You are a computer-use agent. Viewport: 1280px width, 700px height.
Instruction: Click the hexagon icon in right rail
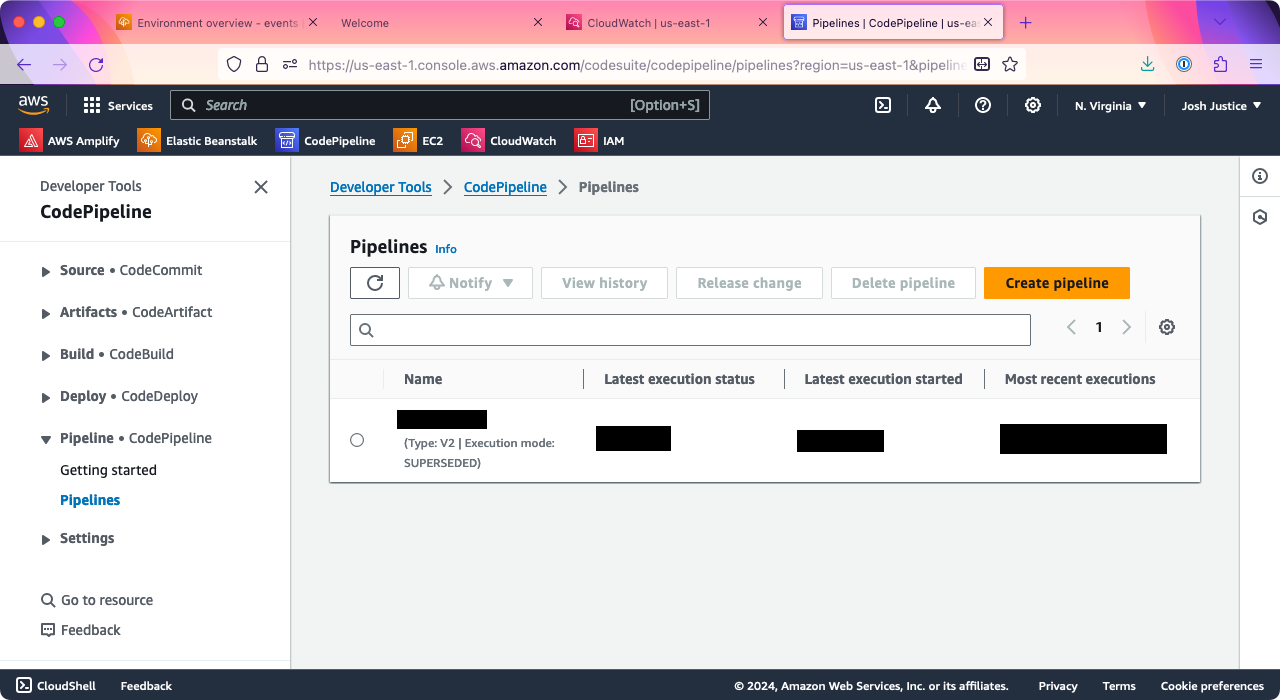click(x=1260, y=217)
